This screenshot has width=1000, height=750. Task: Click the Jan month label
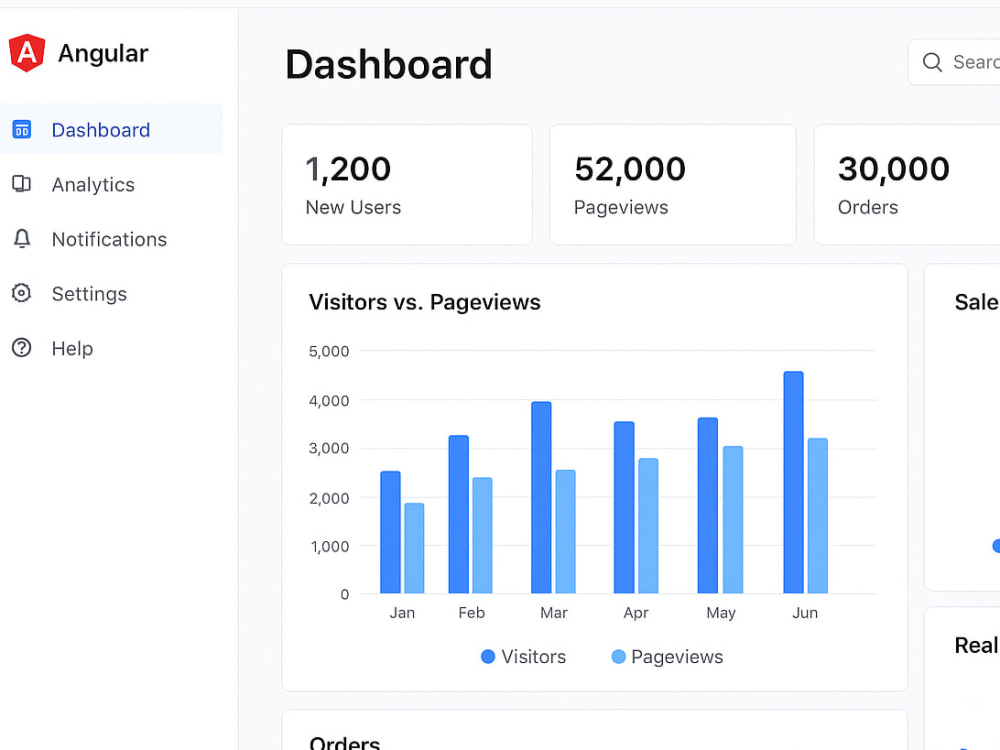pyautogui.click(x=402, y=613)
